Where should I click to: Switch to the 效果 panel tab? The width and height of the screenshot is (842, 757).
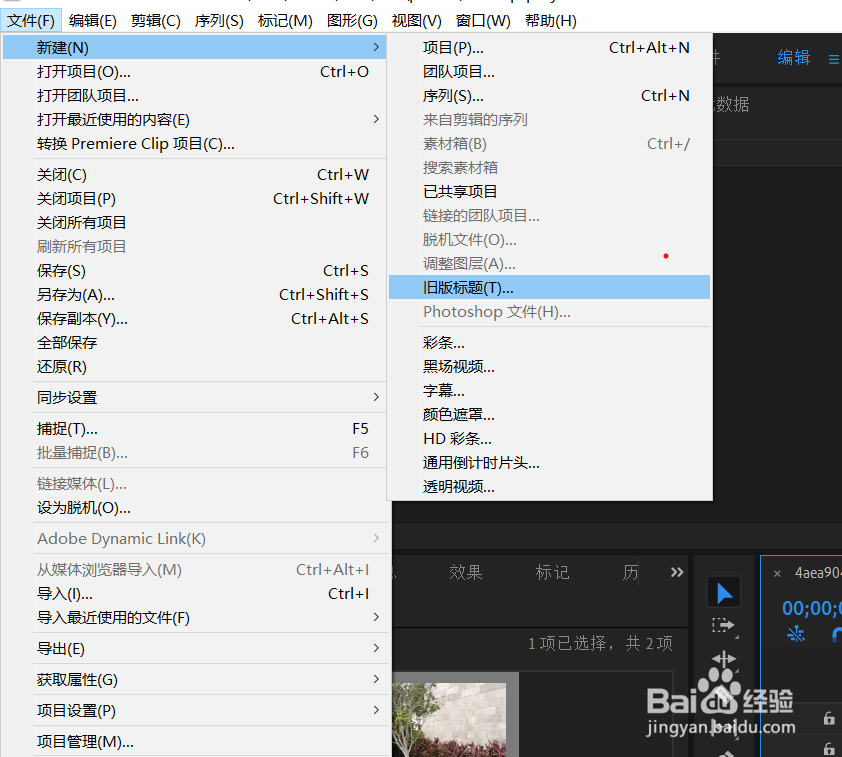(466, 572)
